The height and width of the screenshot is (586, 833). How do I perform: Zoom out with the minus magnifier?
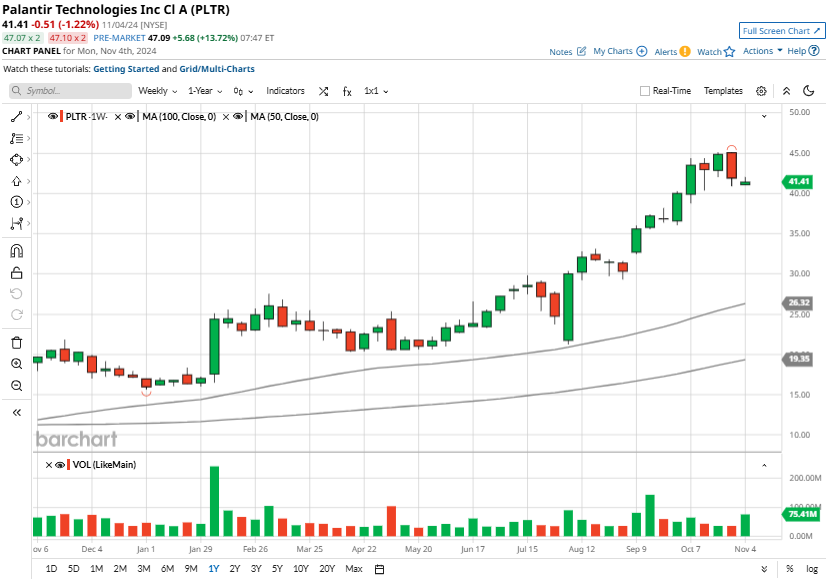point(16,386)
